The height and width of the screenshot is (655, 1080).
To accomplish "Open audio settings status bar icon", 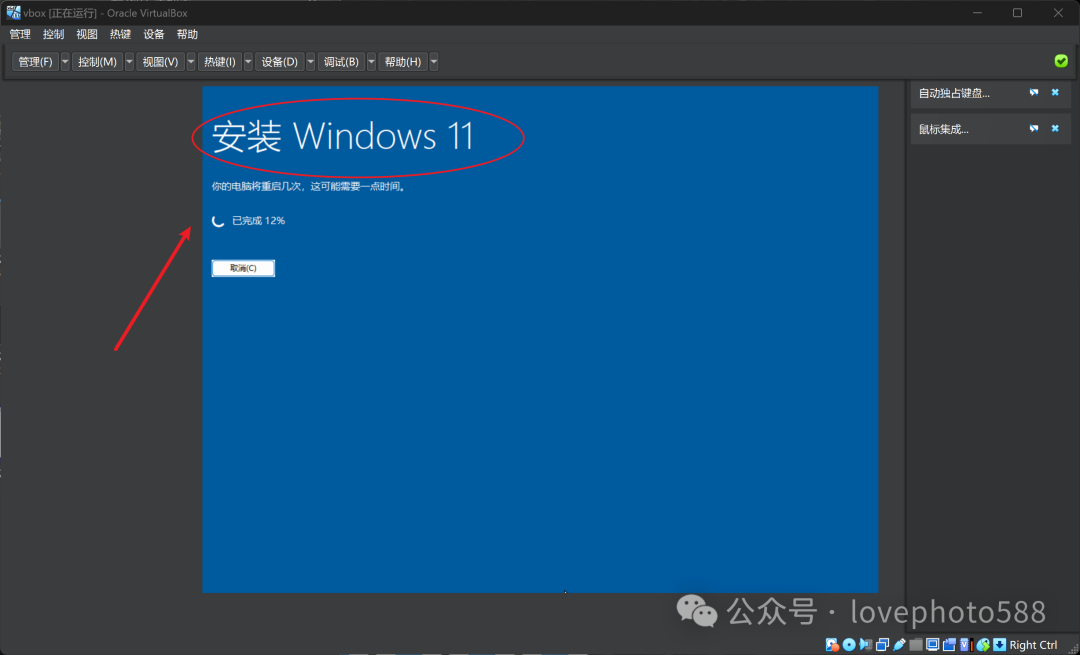I will pos(866,645).
